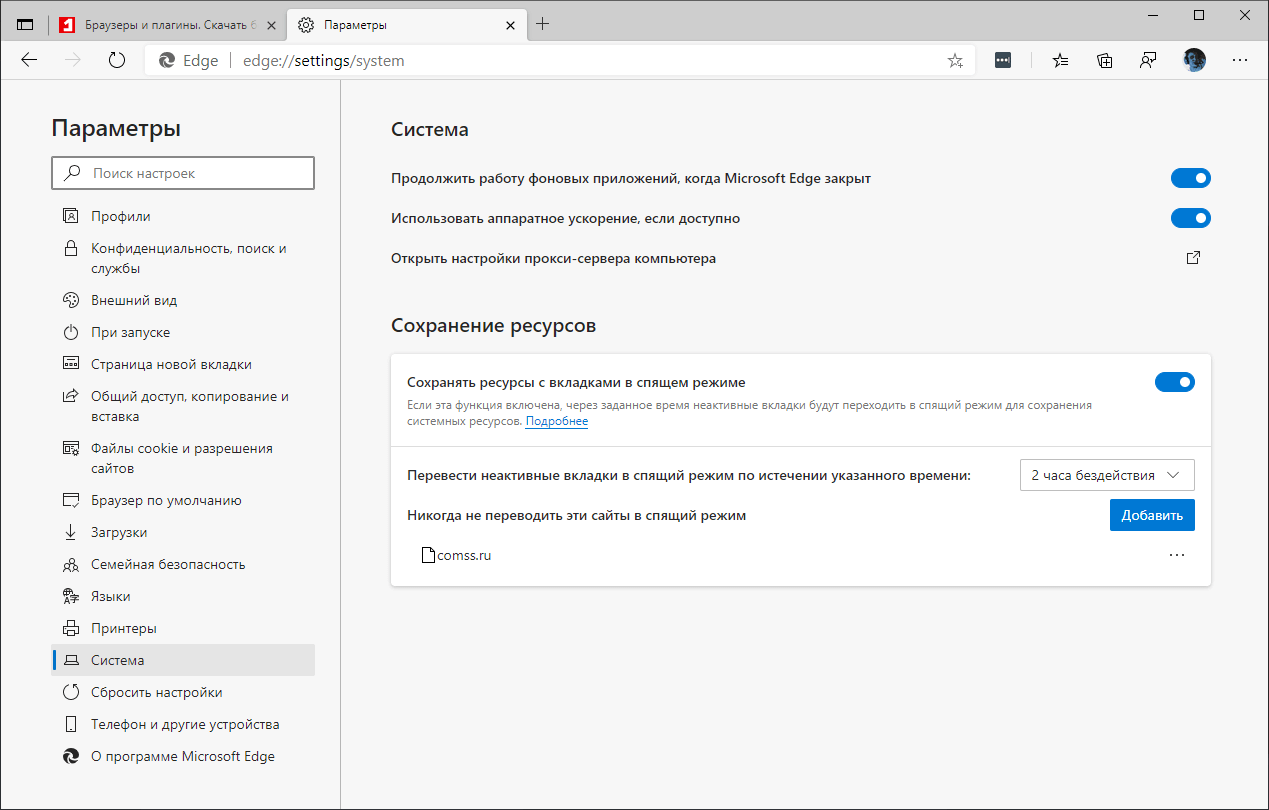This screenshot has width=1269, height=810.
Task: Open more options for comss.ru
Action: click(x=1176, y=555)
